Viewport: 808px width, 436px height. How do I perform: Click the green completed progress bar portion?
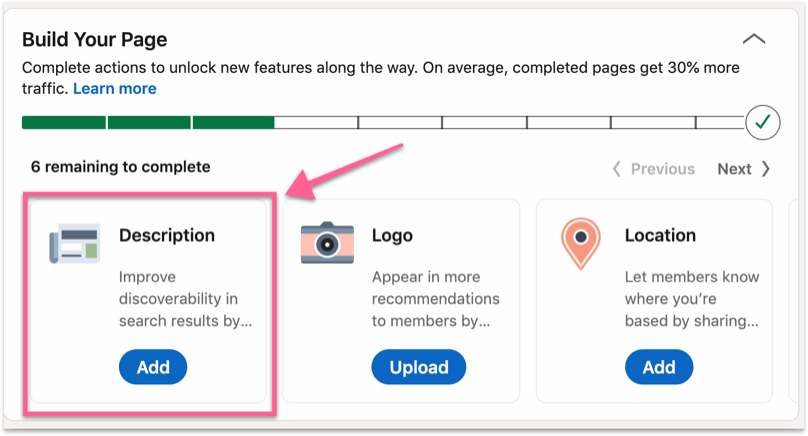pos(147,123)
